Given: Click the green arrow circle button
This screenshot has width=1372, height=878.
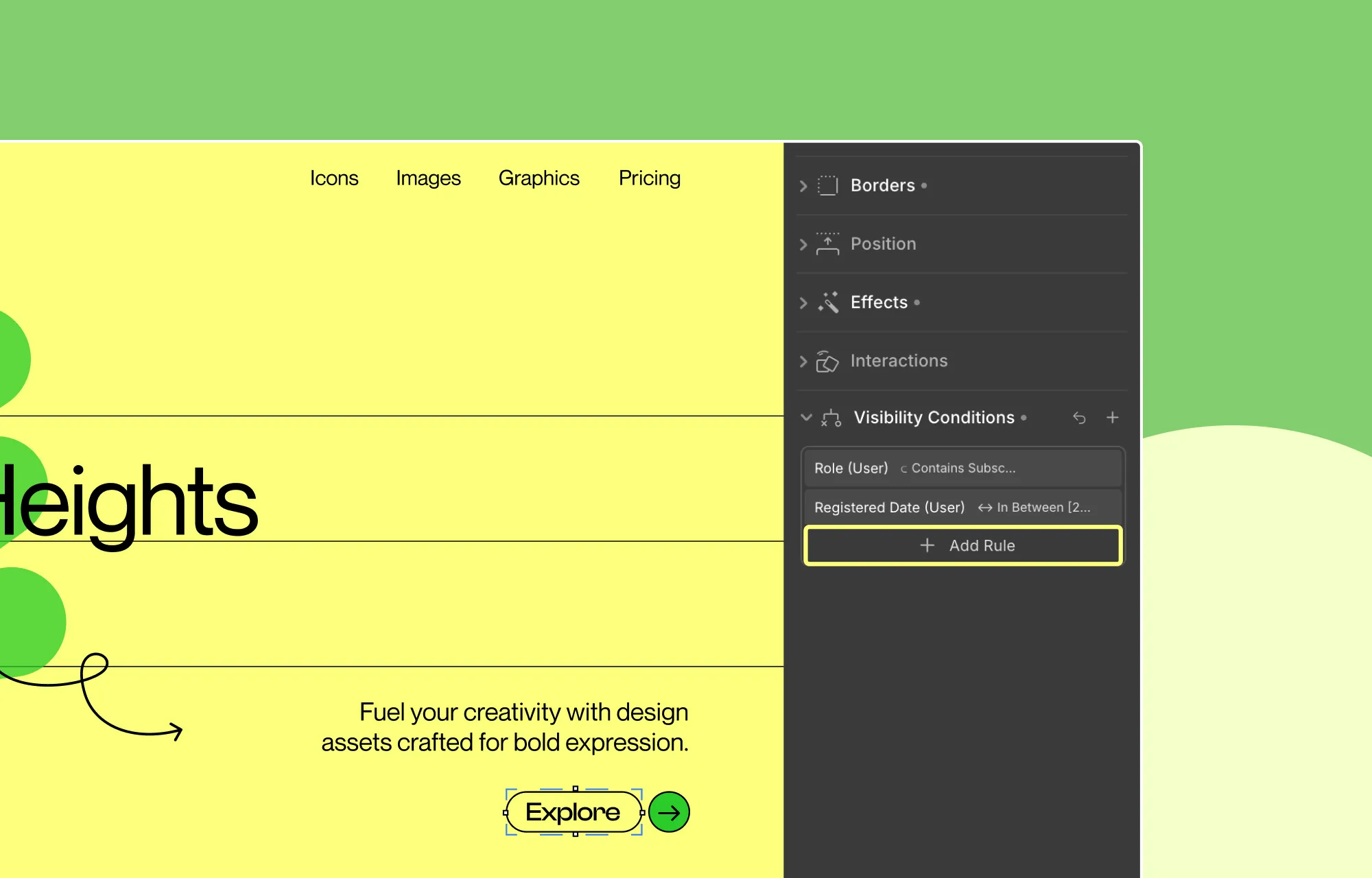Looking at the screenshot, I should point(669,812).
